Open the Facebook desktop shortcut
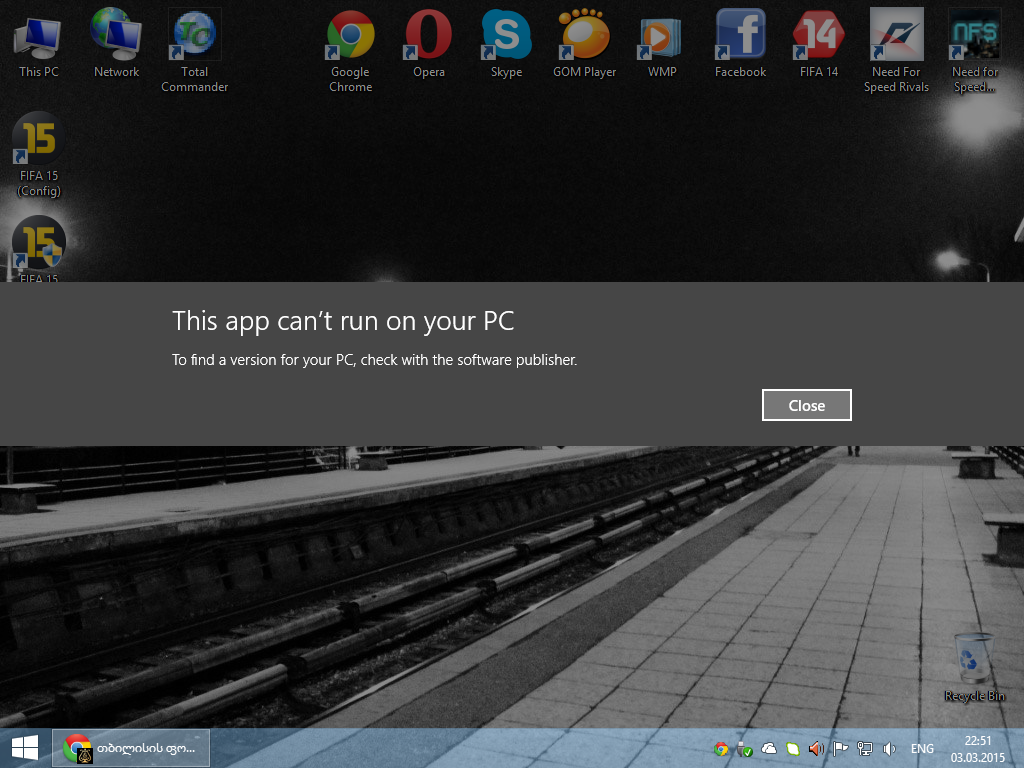Screen dimensions: 1024x768 (x=740, y=33)
